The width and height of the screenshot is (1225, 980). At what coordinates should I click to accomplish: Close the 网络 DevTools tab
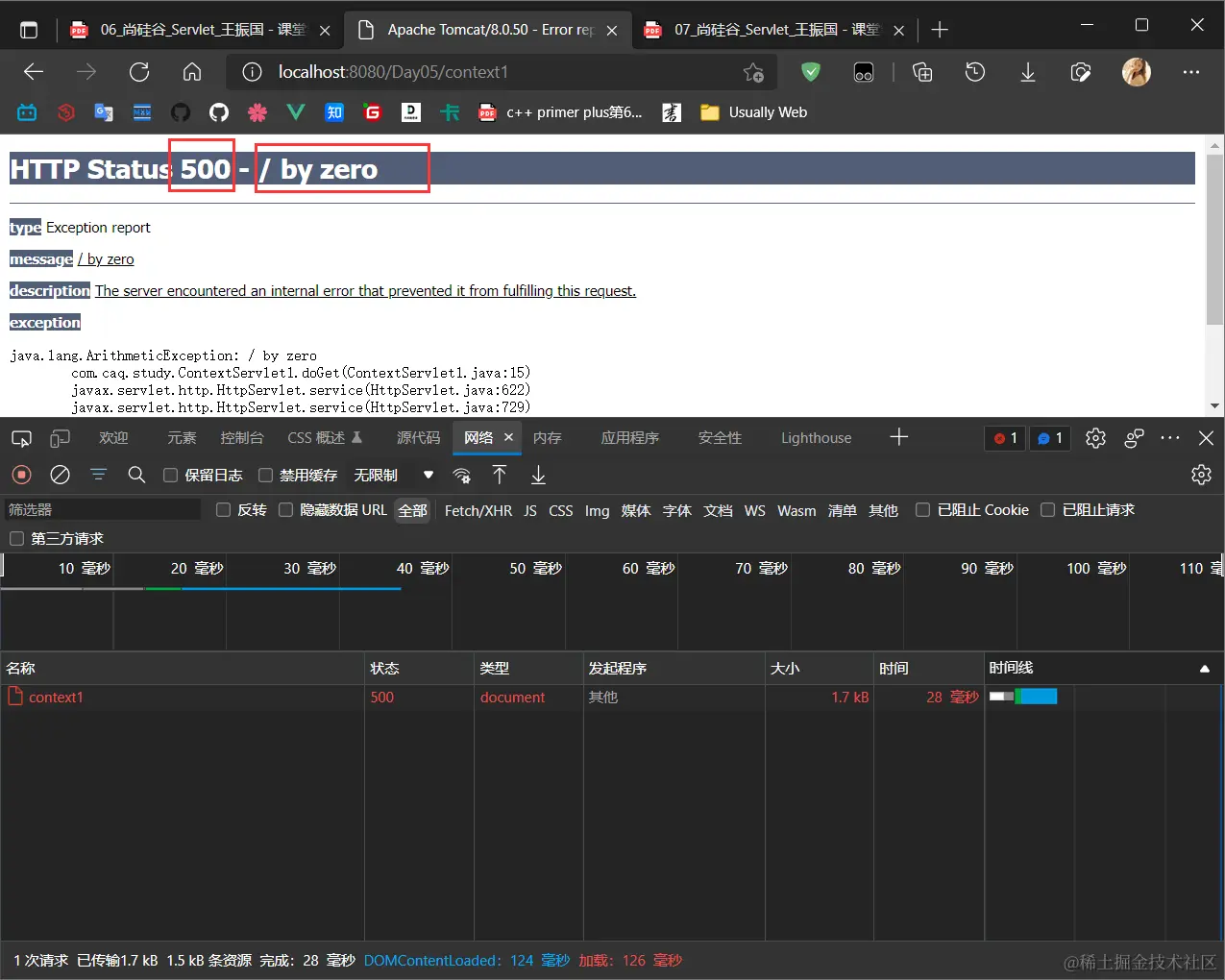coord(509,437)
